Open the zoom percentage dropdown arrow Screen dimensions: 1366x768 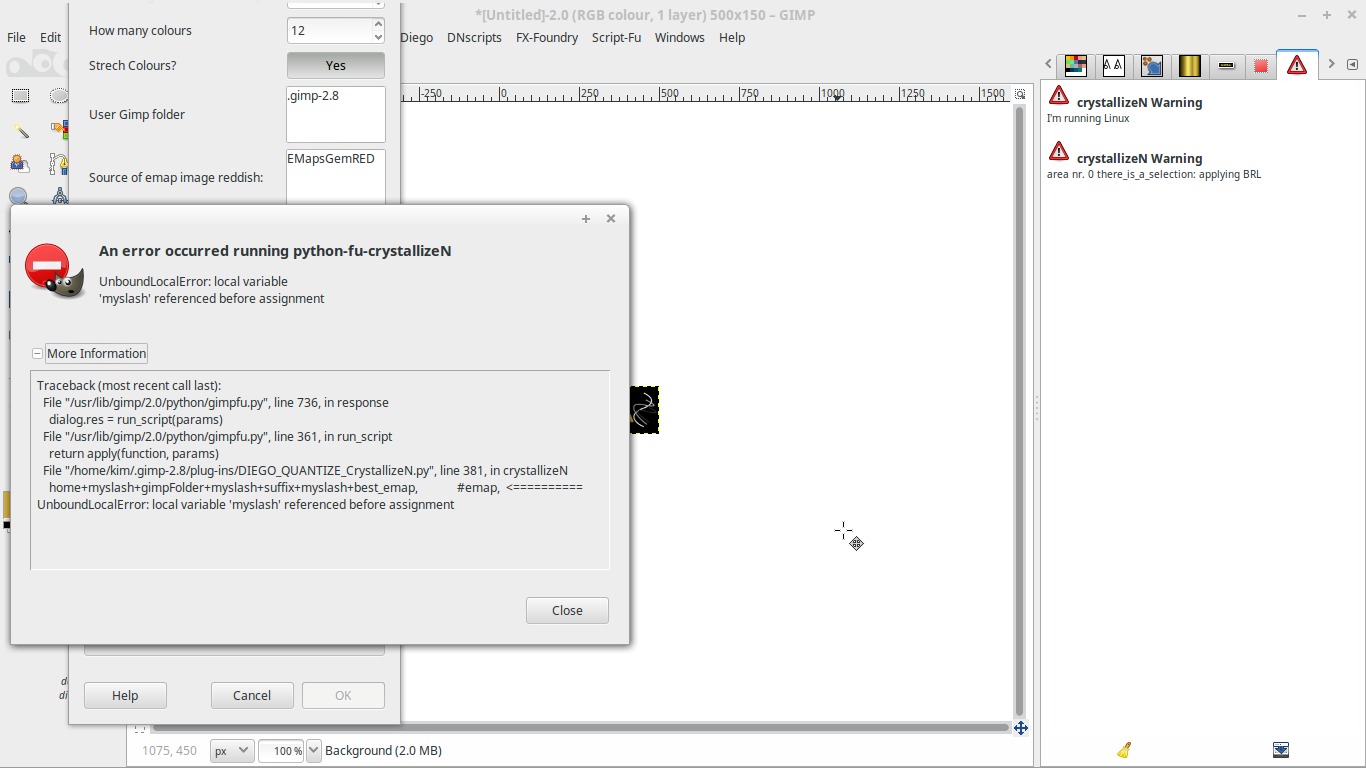pyautogui.click(x=314, y=750)
